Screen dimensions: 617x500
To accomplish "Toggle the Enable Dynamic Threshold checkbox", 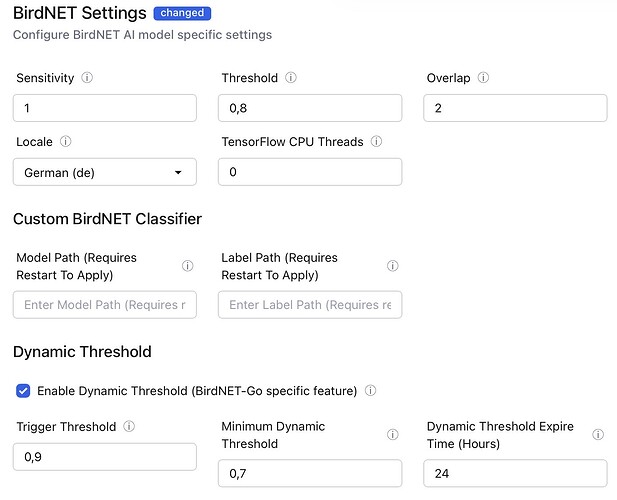I will pos(23,391).
